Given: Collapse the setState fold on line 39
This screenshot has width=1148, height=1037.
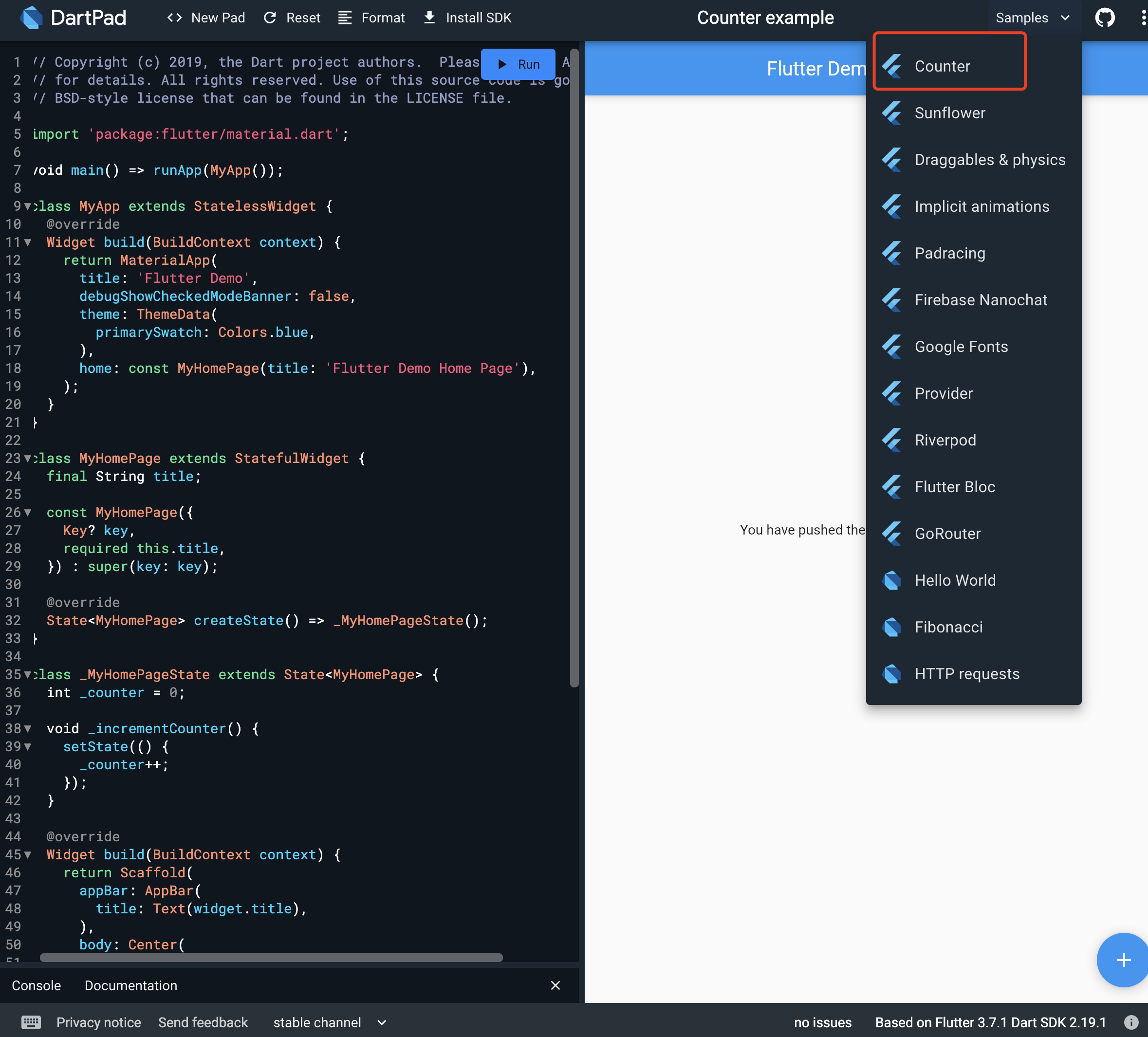Looking at the screenshot, I should [x=27, y=746].
